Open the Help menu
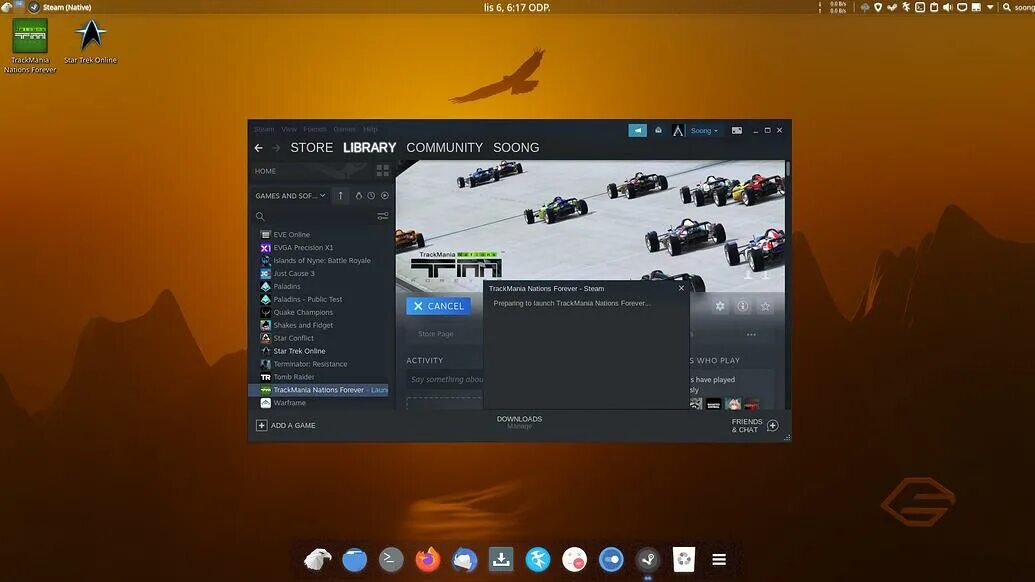Screen dimensions: 1035x582 coord(370,129)
